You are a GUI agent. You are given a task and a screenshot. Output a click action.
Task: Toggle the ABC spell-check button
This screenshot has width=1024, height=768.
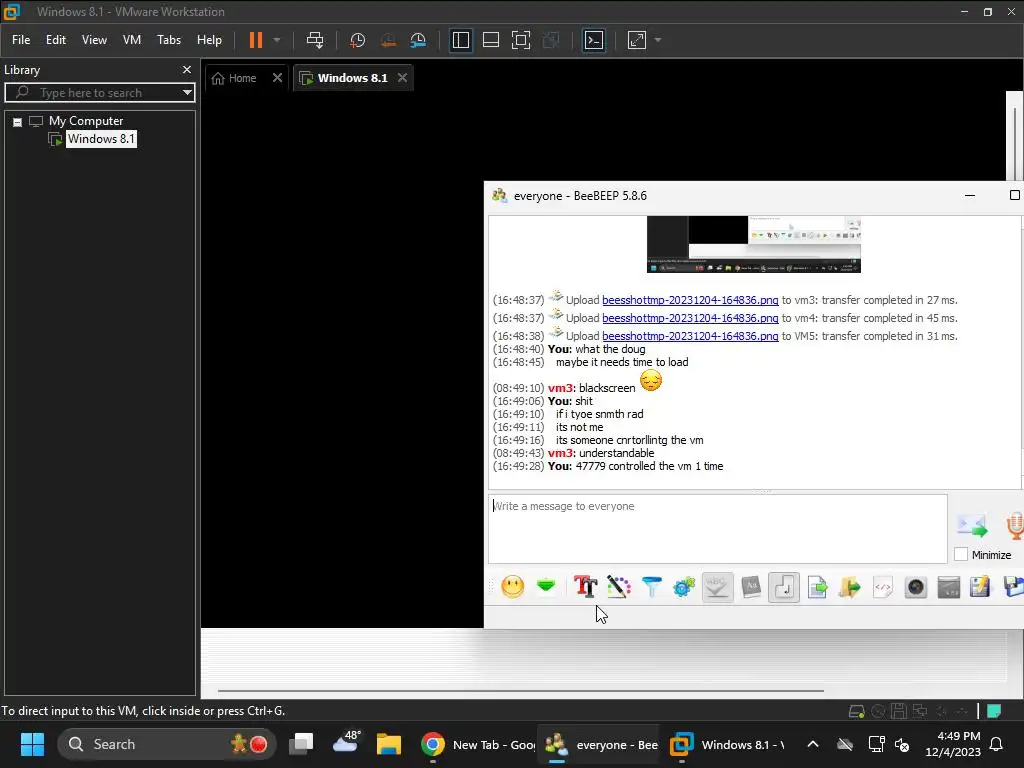(x=717, y=586)
